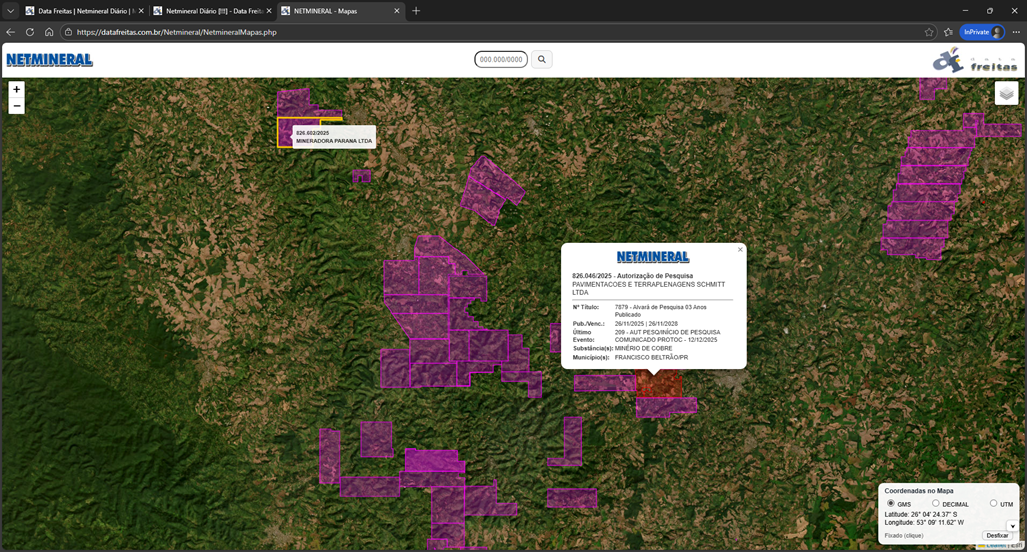Collapse the coordinates panel with down arrow
Viewport: 1027px width, 552px height.
1011,526
